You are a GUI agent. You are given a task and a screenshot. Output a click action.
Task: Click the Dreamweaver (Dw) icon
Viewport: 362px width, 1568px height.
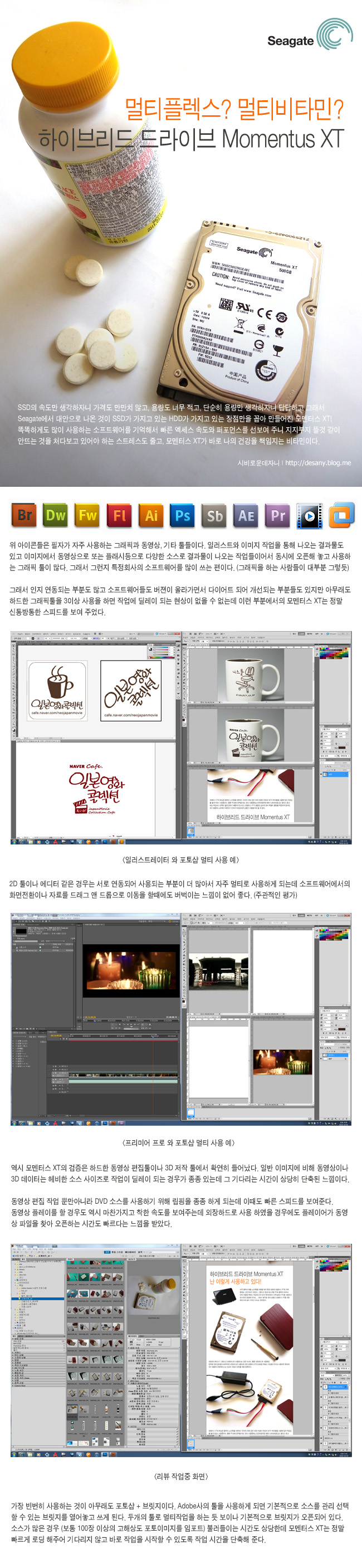point(55,516)
